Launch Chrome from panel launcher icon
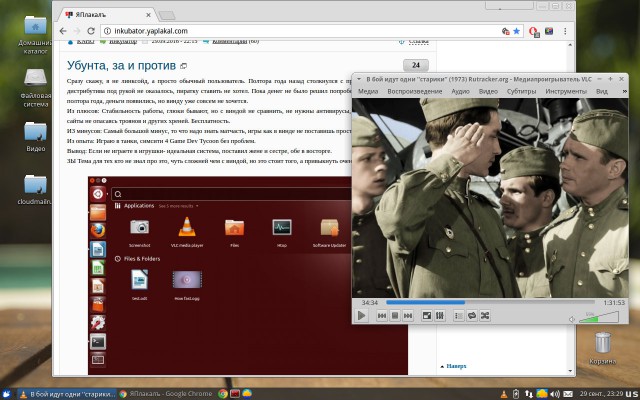This screenshot has width=640, height=400. (223, 394)
